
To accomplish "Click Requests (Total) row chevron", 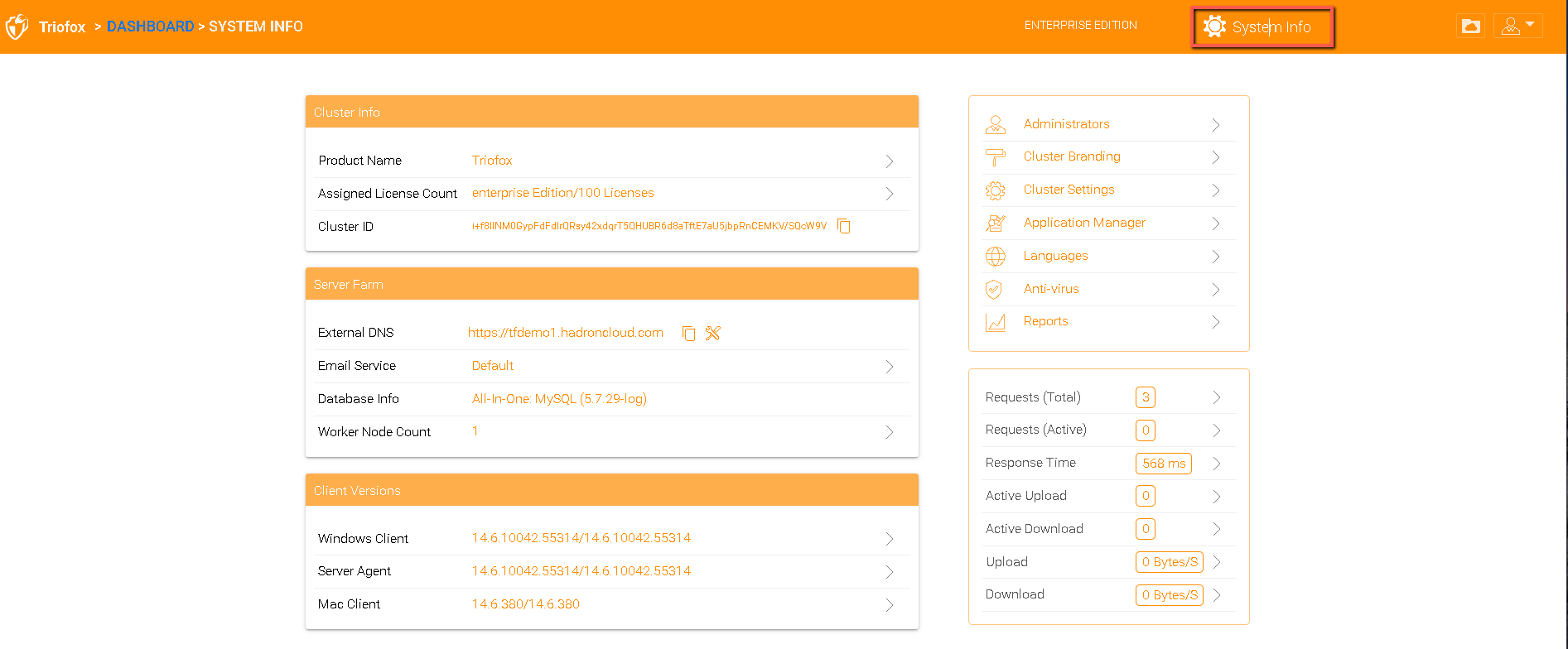I will (x=1217, y=397).
